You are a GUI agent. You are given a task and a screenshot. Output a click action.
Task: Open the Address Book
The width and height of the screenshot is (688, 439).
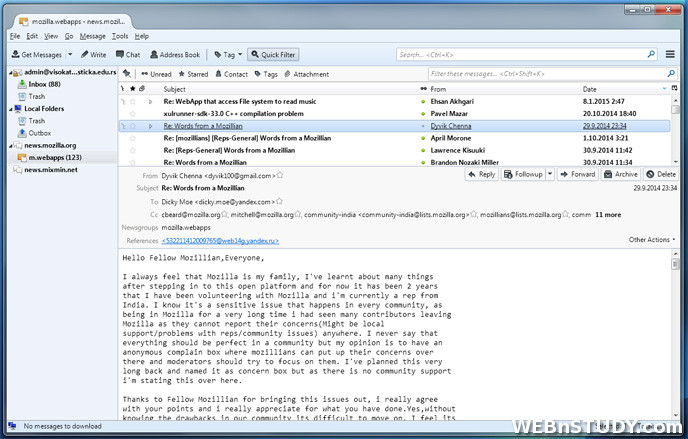pos(175,55)
